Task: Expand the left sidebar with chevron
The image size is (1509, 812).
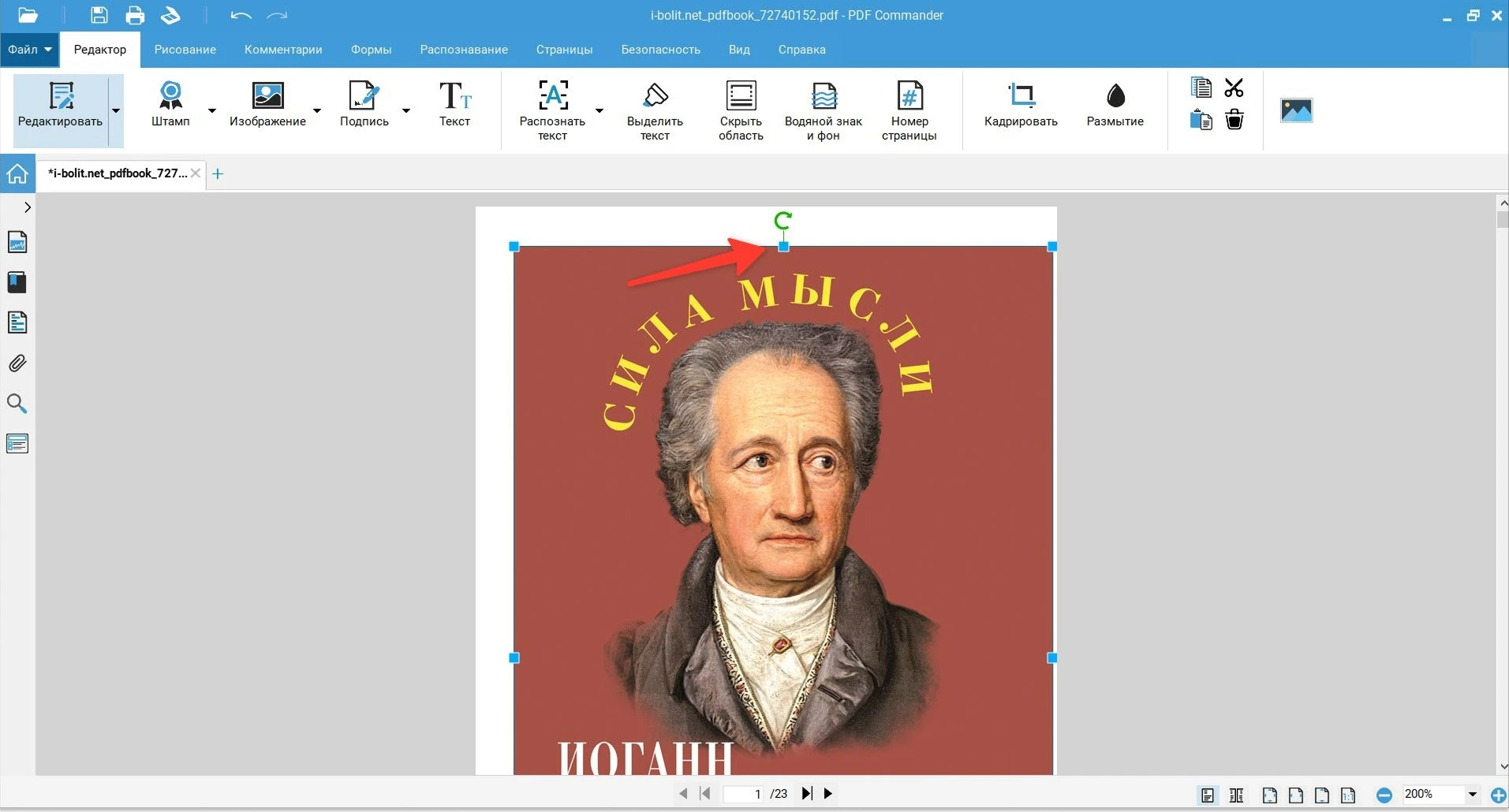Action: 28,207
